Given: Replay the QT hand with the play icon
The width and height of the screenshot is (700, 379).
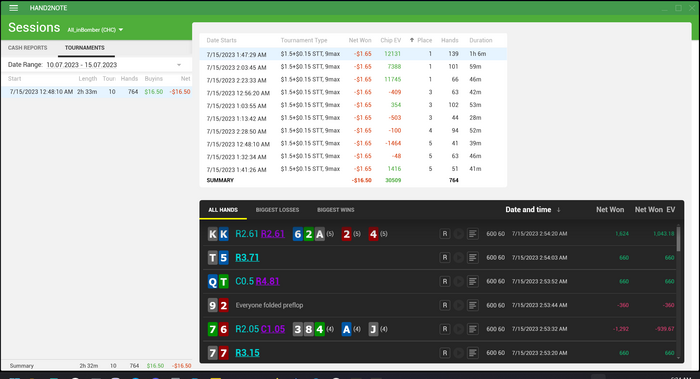Looking at the screenshot, I should pyautogui.click(x=458, y=281).
